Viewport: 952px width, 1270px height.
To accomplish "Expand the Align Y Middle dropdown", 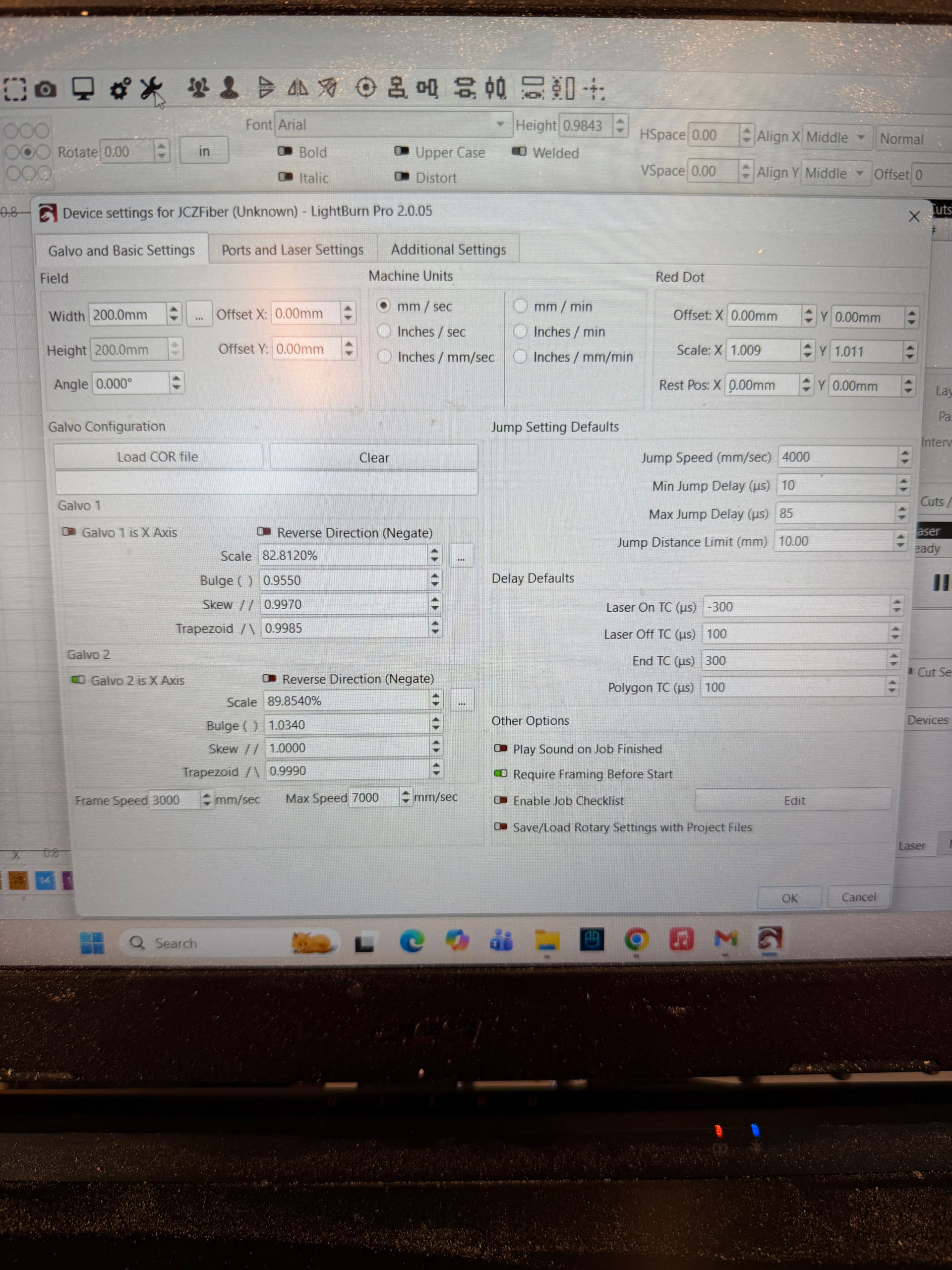I will pyautogui.click(x=834, y=173).
